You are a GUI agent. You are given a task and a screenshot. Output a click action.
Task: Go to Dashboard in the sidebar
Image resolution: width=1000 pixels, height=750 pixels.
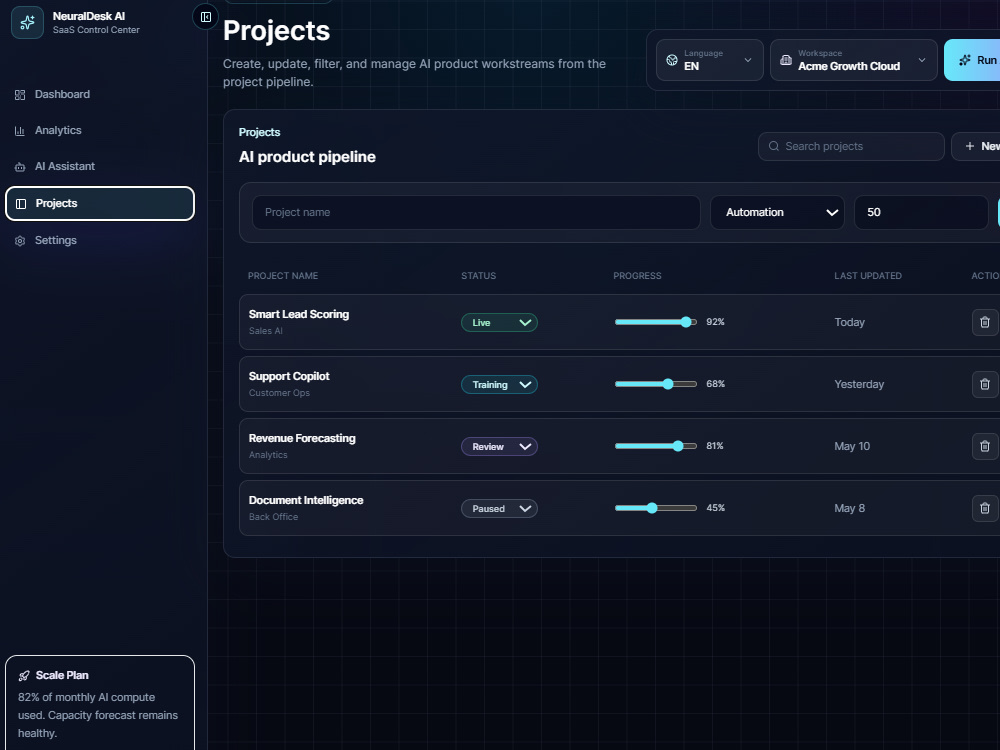[99, 95]
